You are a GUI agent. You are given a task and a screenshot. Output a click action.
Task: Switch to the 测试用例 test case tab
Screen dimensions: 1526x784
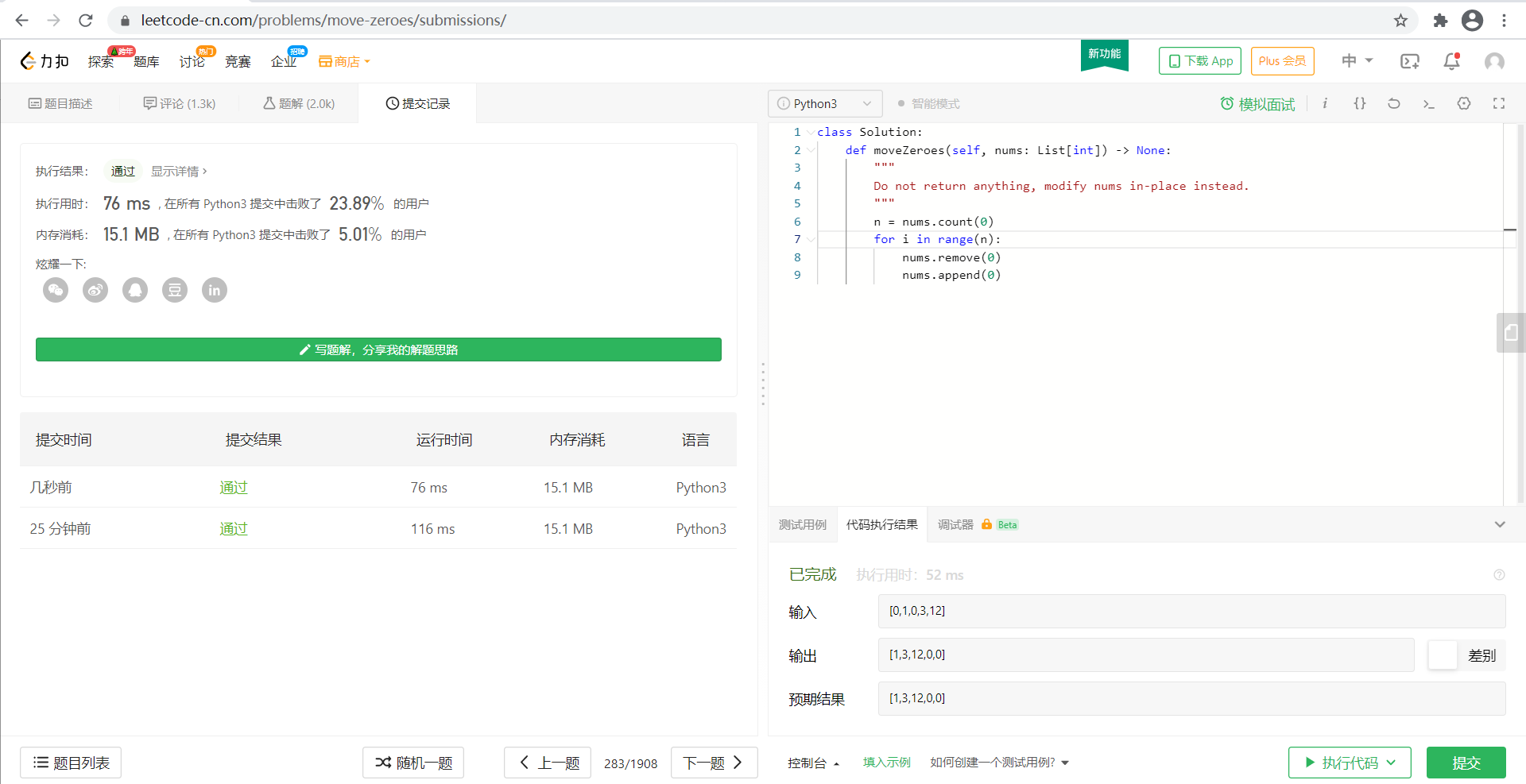(x=803, y=524)
